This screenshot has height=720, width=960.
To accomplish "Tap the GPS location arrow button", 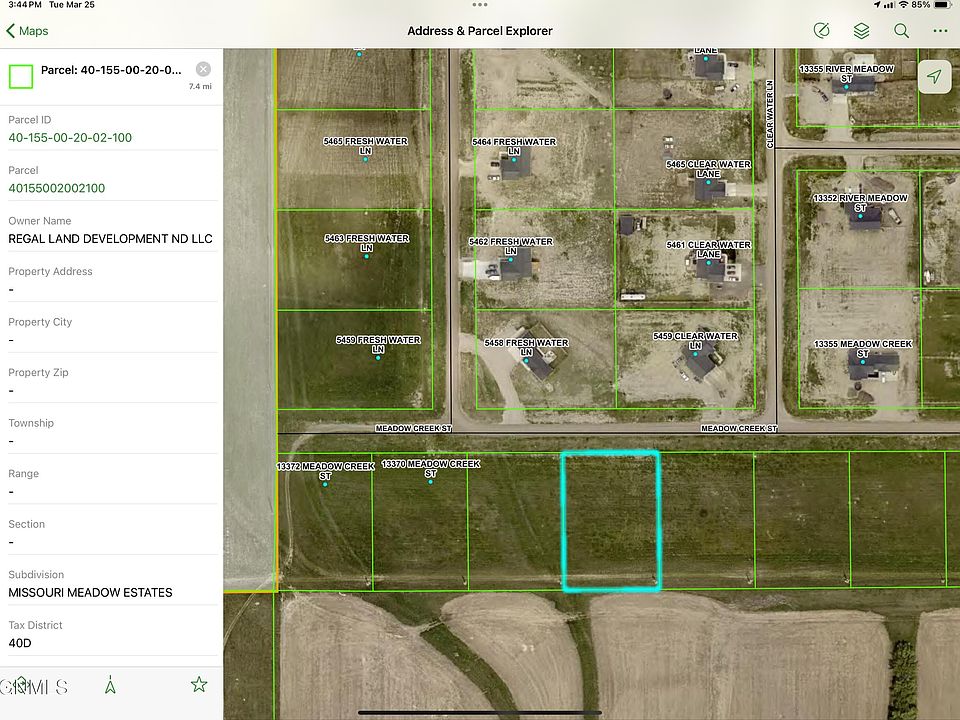I will [934, 77].
